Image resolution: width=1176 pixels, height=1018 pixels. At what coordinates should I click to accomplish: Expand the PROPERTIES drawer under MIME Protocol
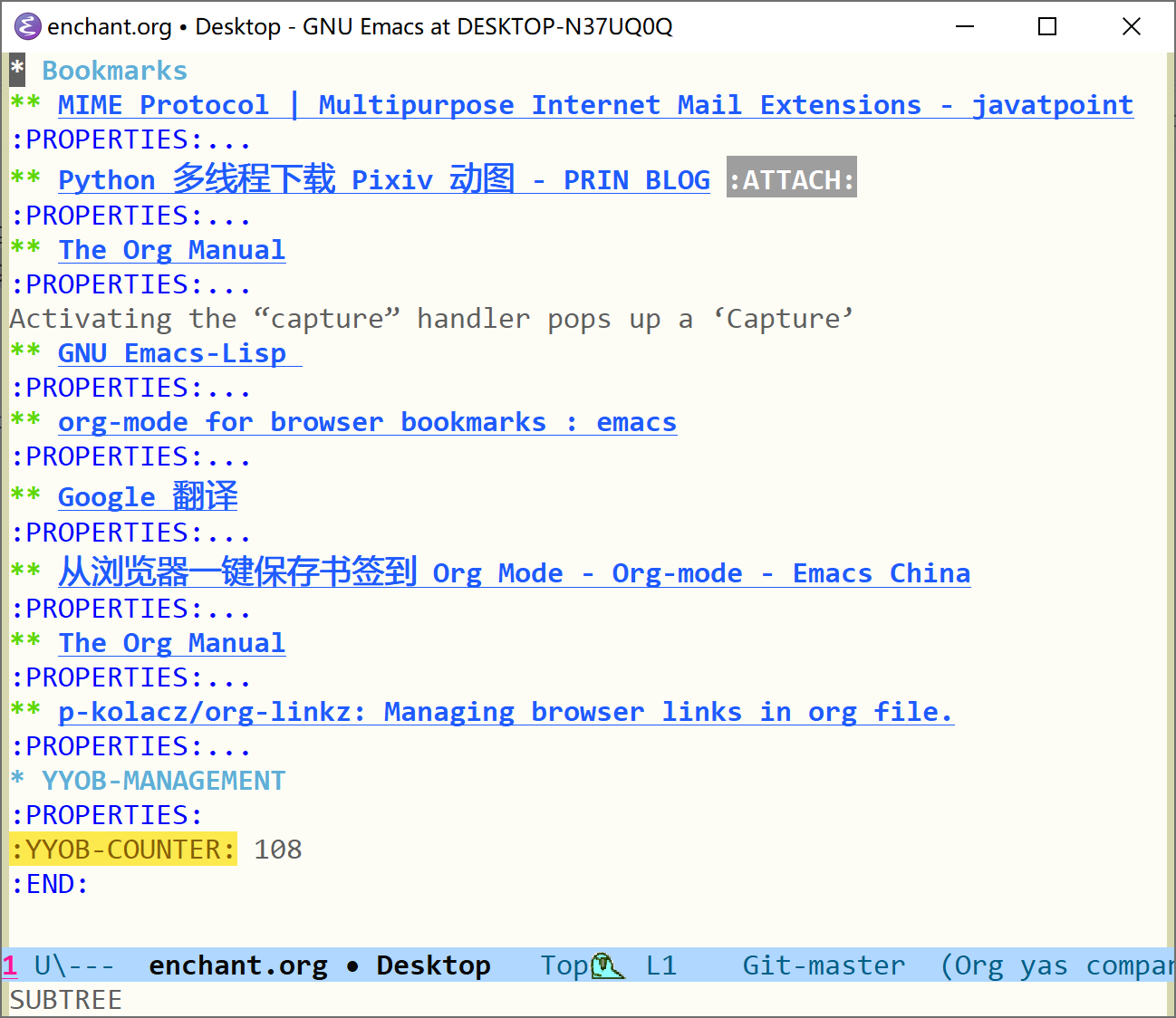pos(130,140)
